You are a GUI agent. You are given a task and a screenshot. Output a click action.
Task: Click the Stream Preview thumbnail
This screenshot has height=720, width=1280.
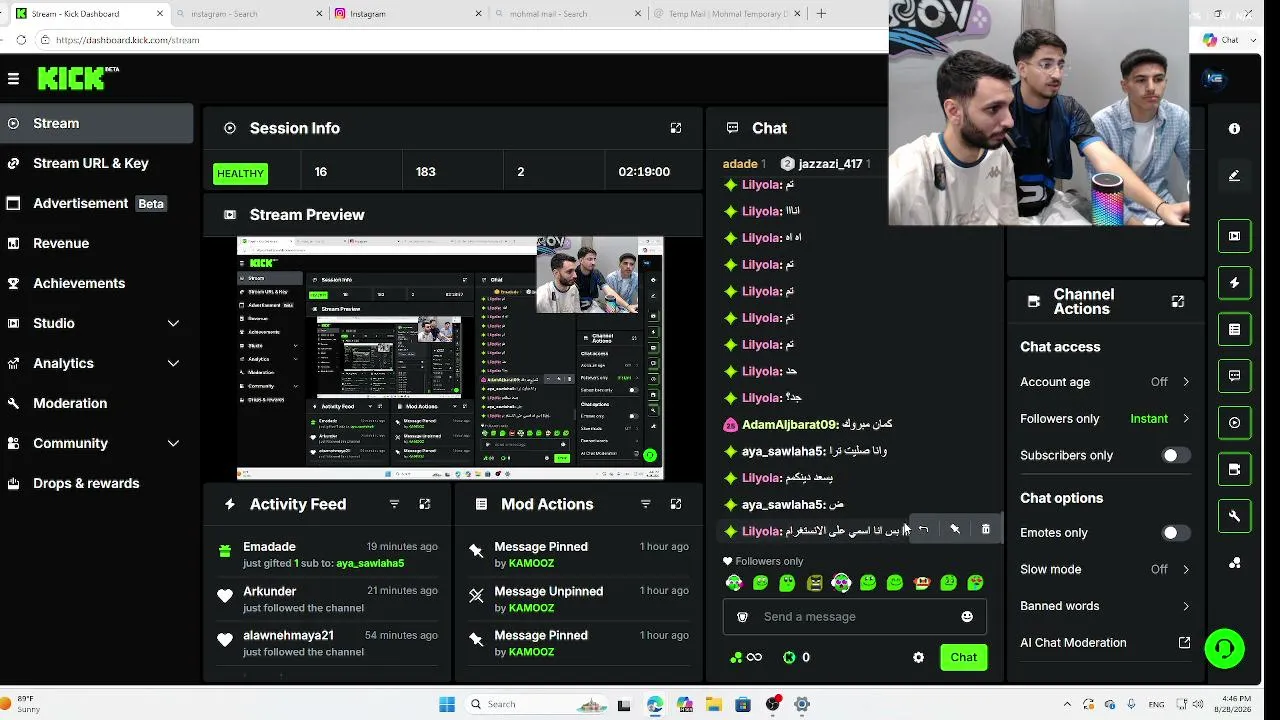450,358
